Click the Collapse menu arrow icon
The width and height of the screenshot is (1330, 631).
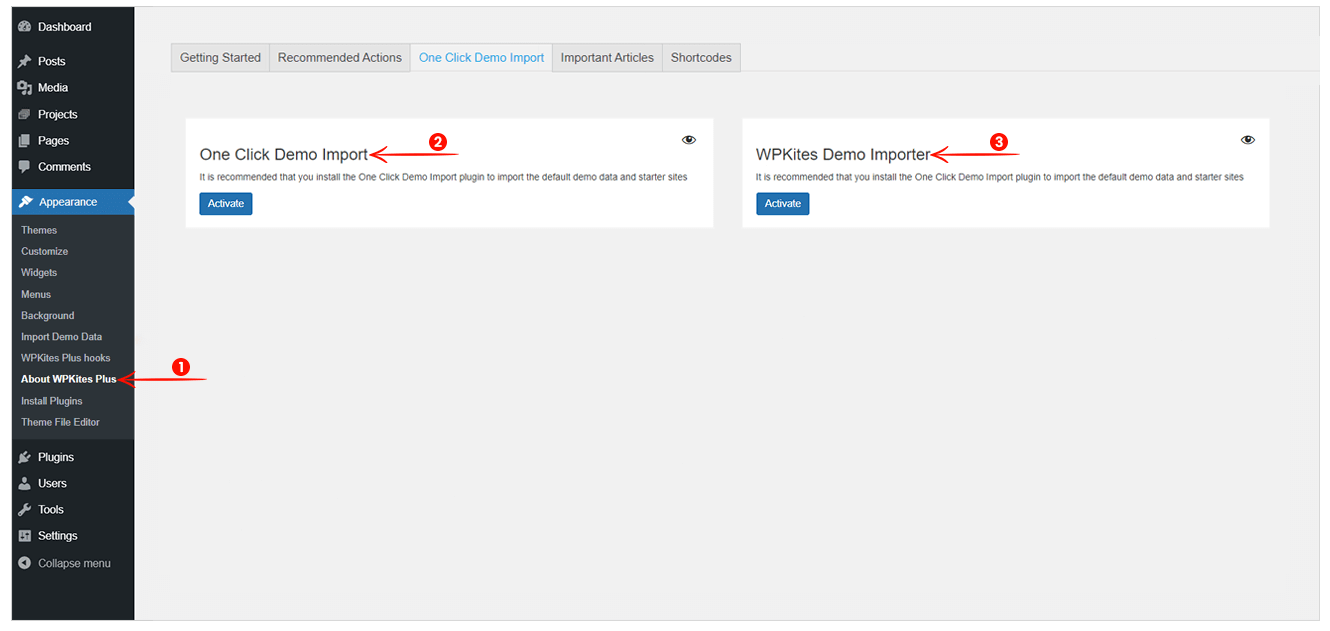(25, 563)
